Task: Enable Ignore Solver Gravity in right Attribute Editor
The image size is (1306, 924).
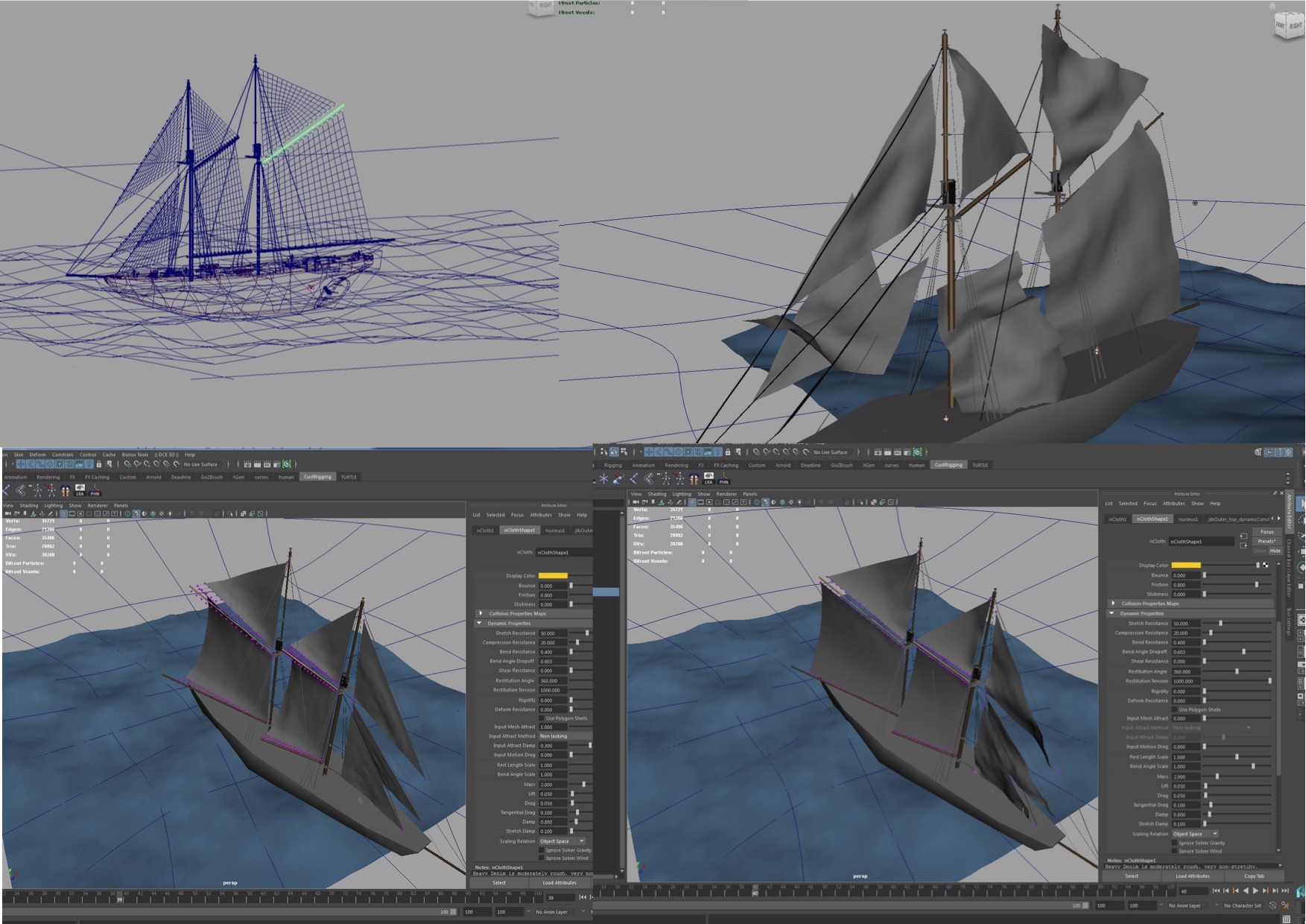Action: click(1175, 843)
